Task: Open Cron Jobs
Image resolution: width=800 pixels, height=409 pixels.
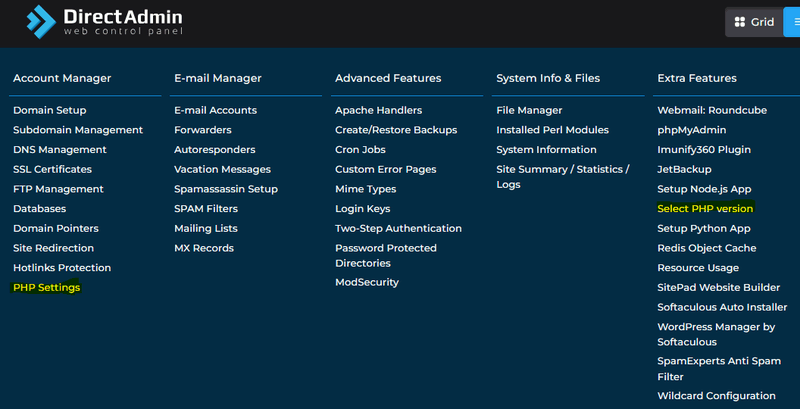Action: (x=360, y=150)
